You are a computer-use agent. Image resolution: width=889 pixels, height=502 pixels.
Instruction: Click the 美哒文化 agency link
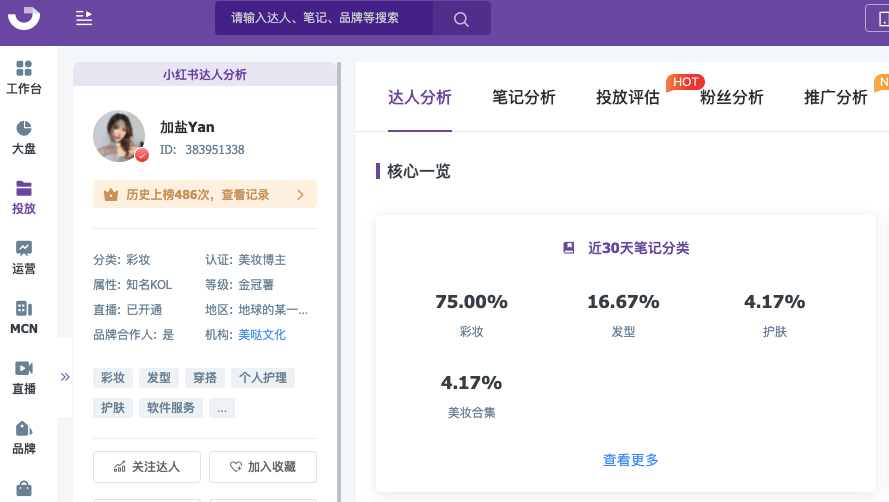(262, 335)
